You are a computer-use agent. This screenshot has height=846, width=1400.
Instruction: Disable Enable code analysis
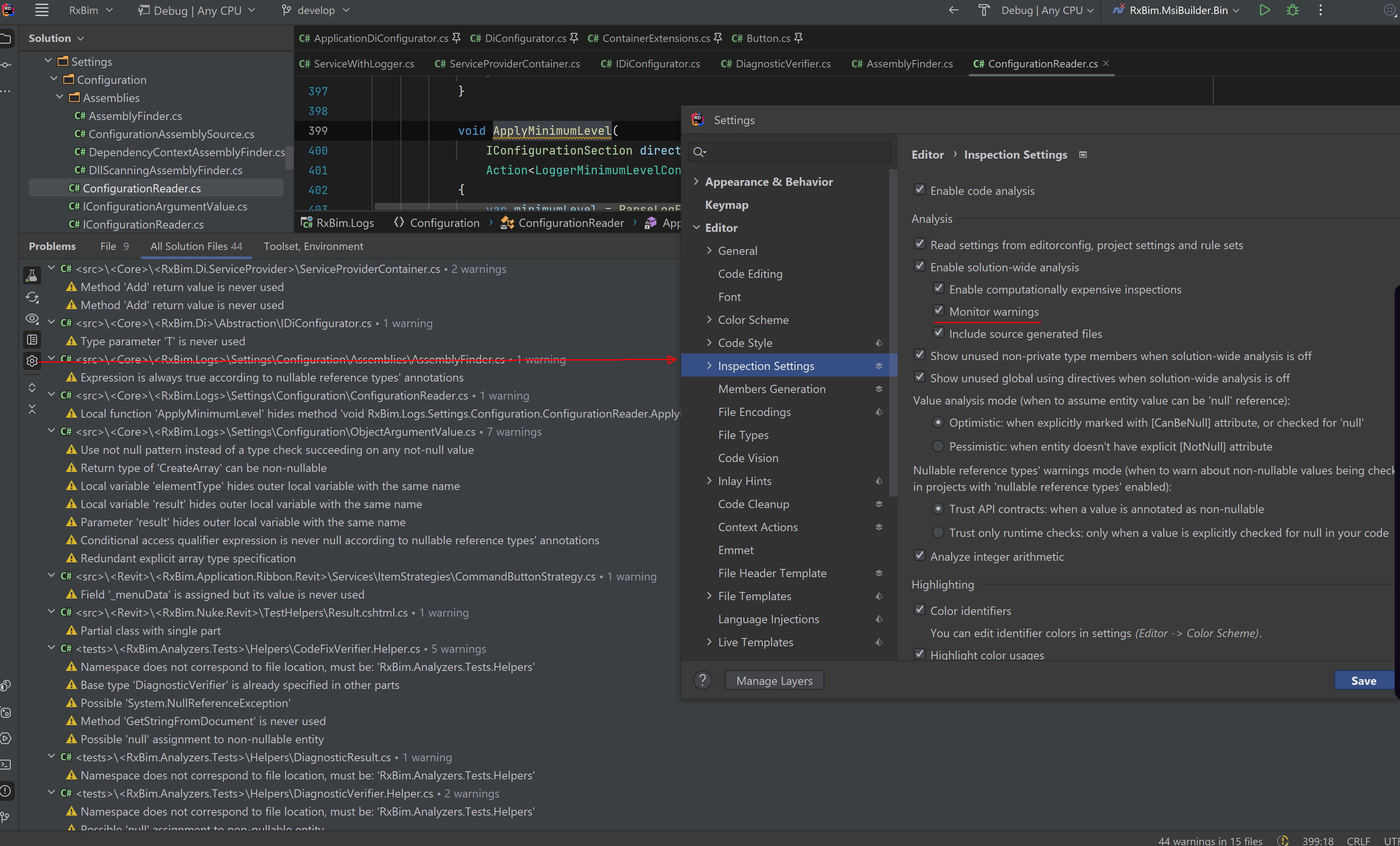(x=919, y=189)
